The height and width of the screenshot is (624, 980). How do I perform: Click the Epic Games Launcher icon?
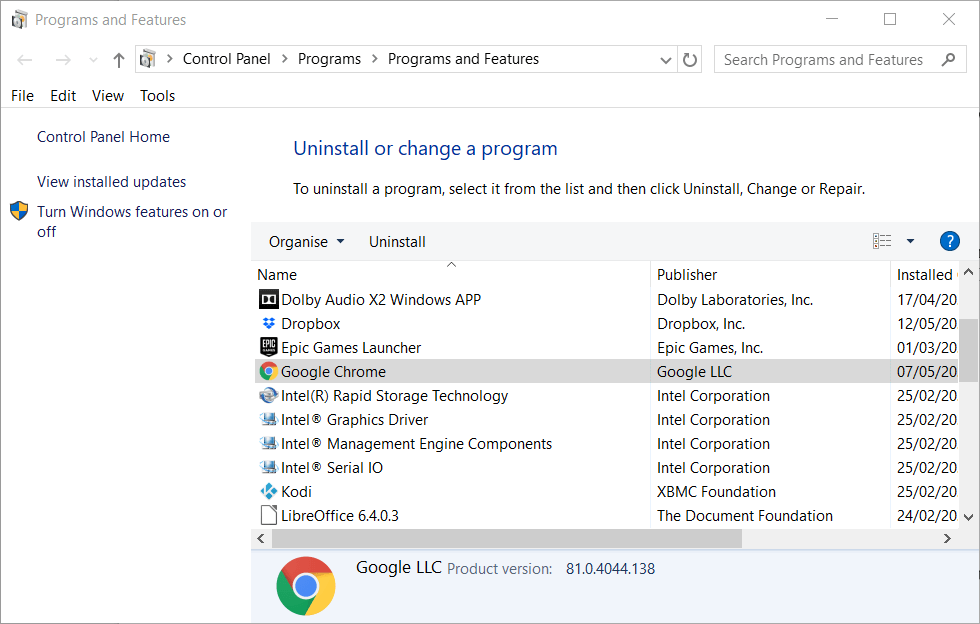[x=269, y=347]
